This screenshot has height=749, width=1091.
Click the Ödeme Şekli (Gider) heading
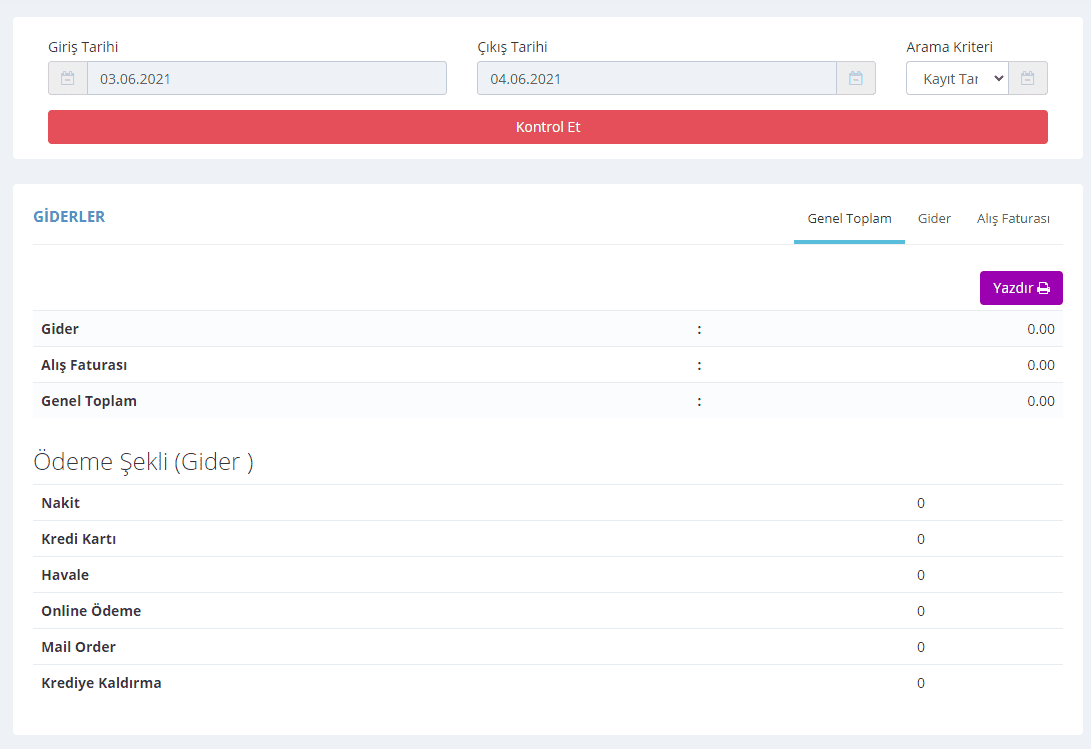click(143, 462)
